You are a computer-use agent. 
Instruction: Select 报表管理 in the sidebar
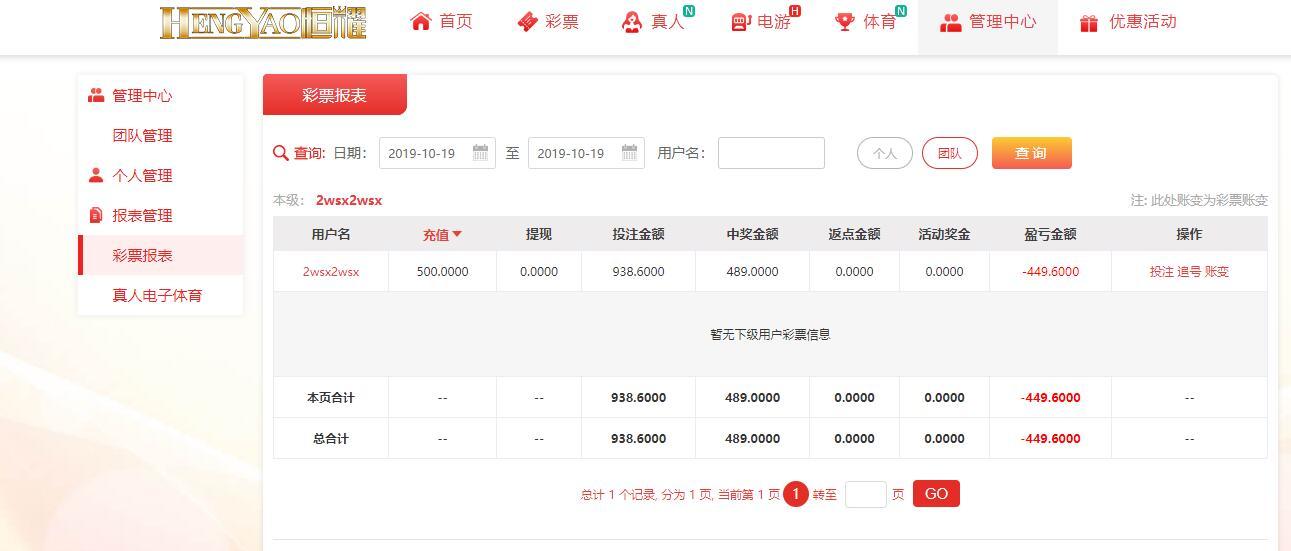point(142,215)
